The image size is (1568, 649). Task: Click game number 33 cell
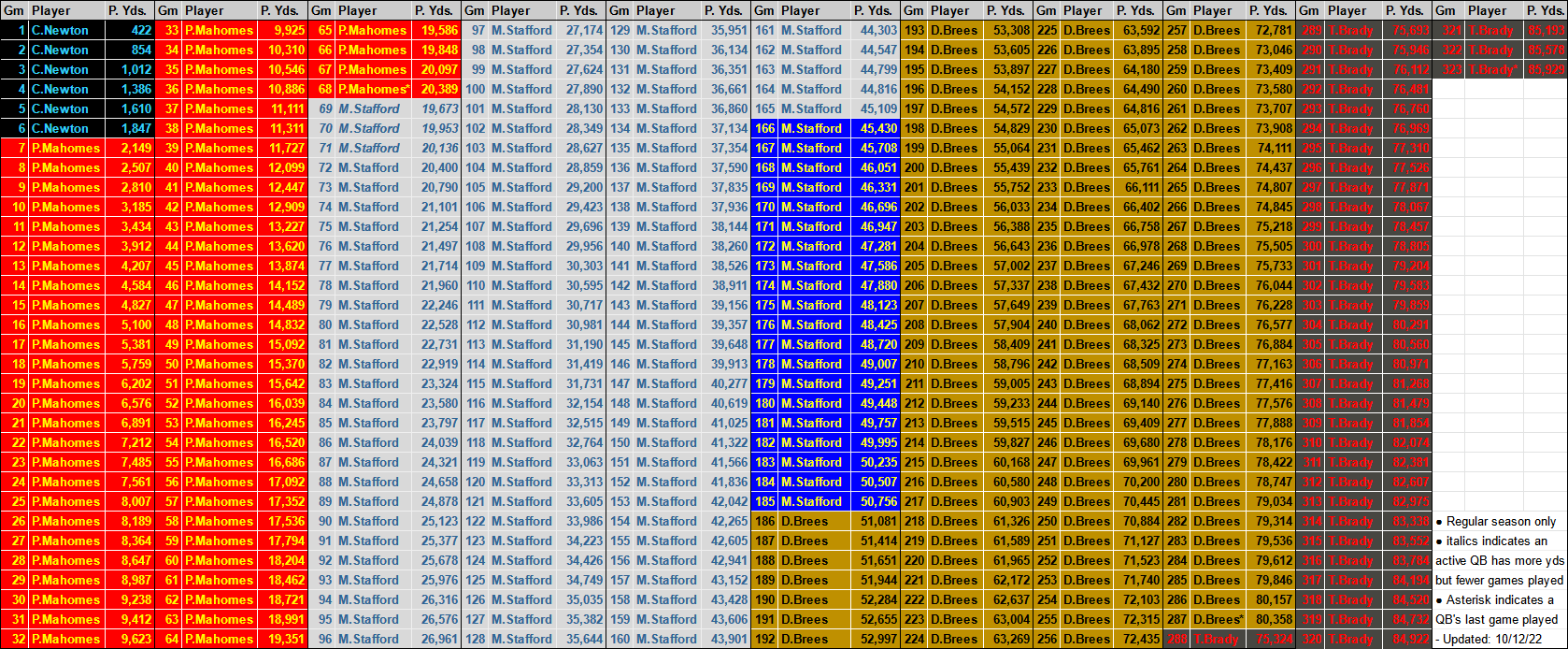tap(168, 30)
